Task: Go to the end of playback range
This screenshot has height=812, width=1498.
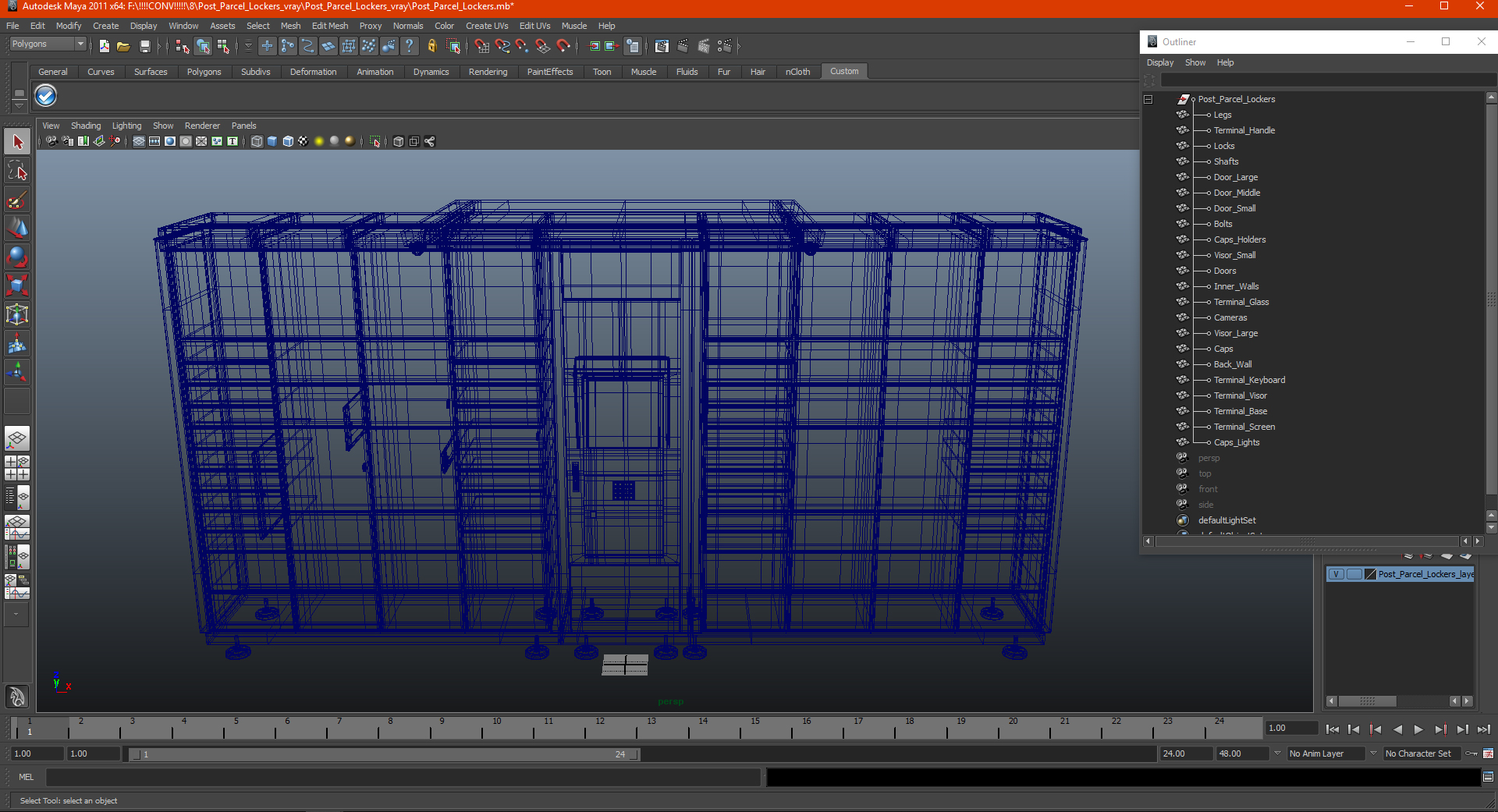Action: [1484, 729]
